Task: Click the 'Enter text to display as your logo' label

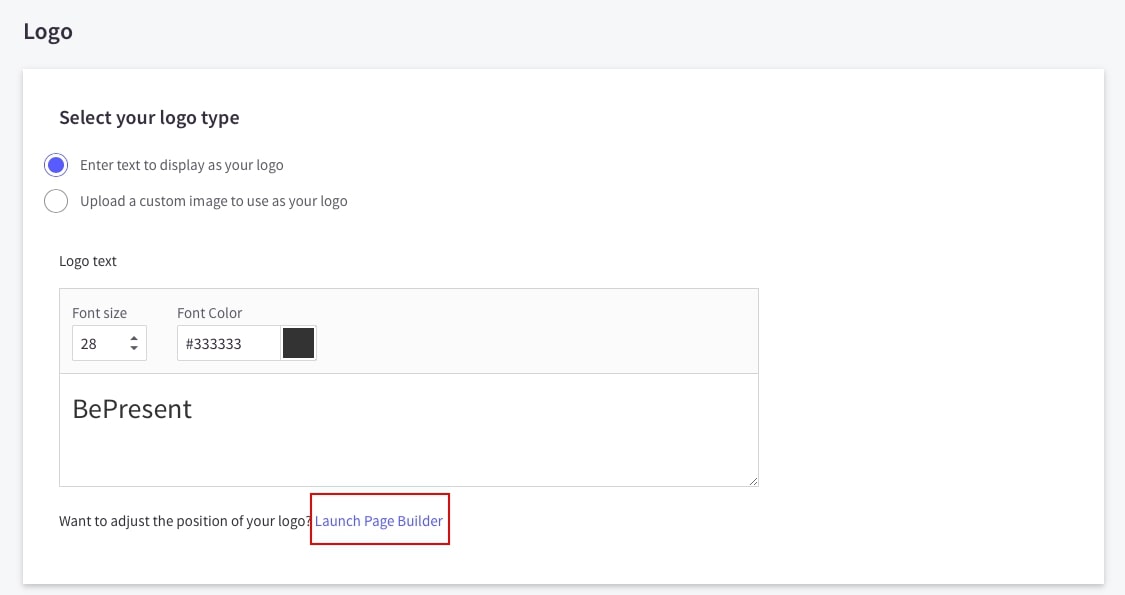Action: (182, 165)
